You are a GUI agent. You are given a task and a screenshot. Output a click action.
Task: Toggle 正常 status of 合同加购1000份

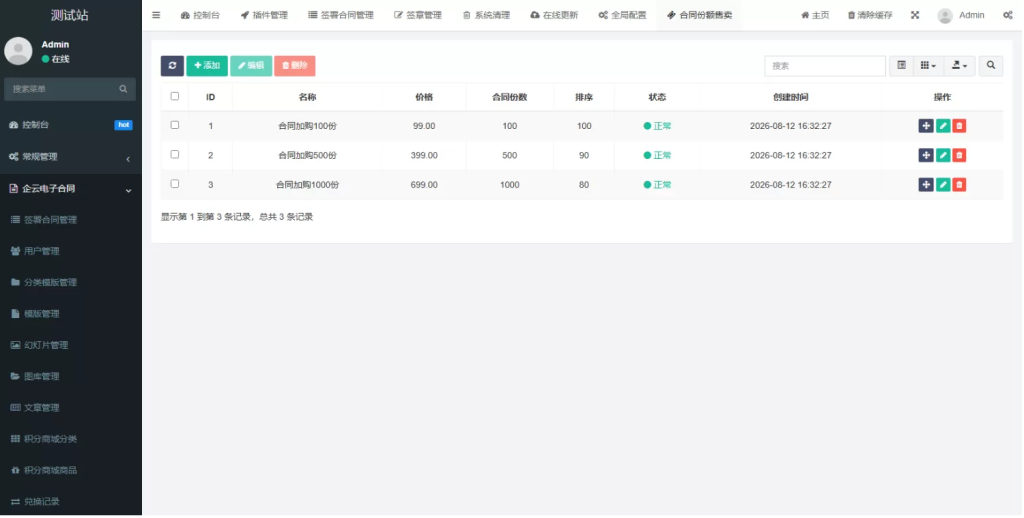[x=657, y=185]
